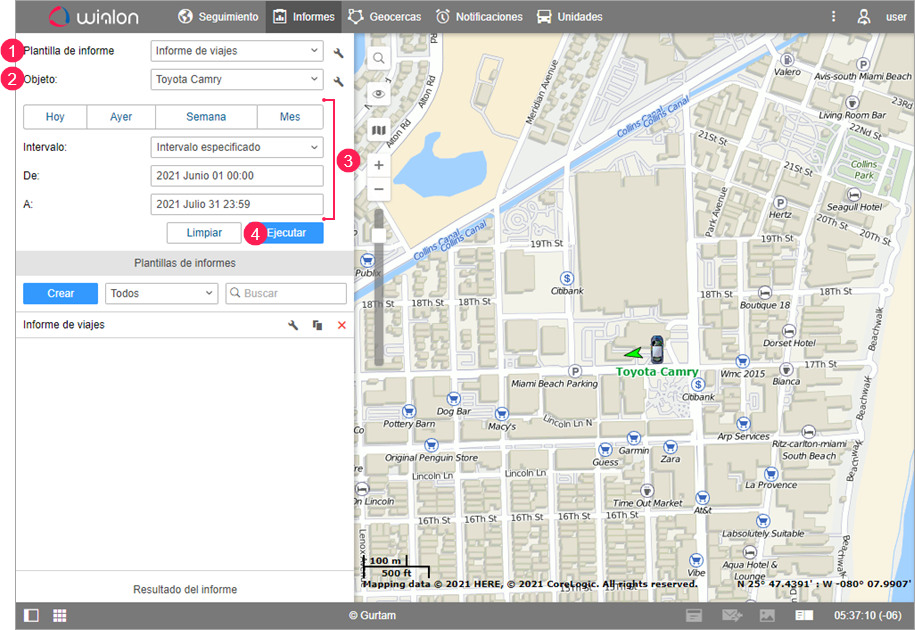Click the Limpiar button

tap(204, 232)
